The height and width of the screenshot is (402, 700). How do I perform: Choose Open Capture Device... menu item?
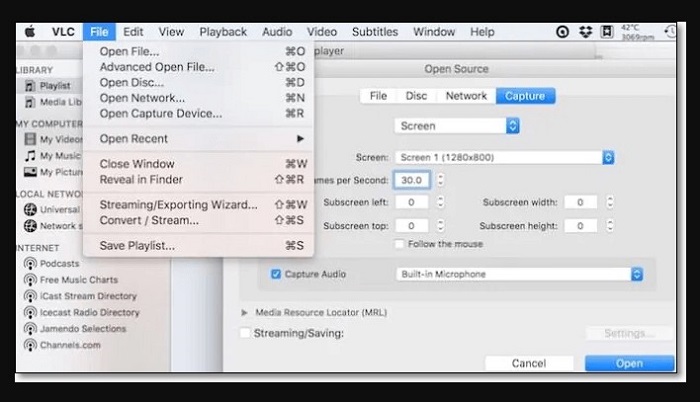pyautogui.click(x=198, y=114)
